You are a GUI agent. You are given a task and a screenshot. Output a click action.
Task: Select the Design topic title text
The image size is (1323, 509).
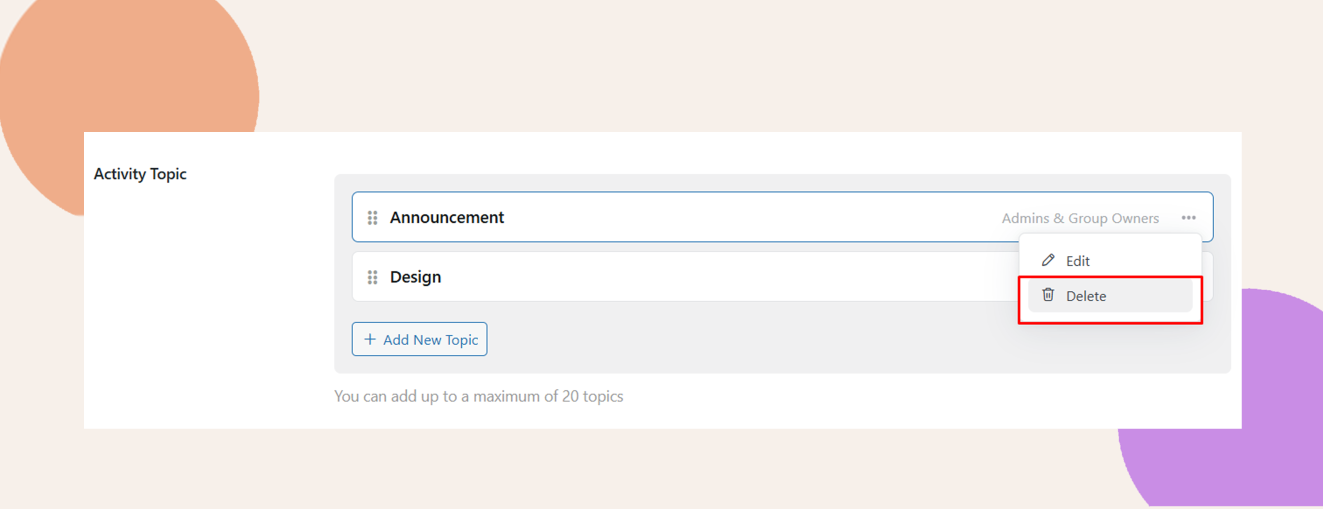(415, 277)
